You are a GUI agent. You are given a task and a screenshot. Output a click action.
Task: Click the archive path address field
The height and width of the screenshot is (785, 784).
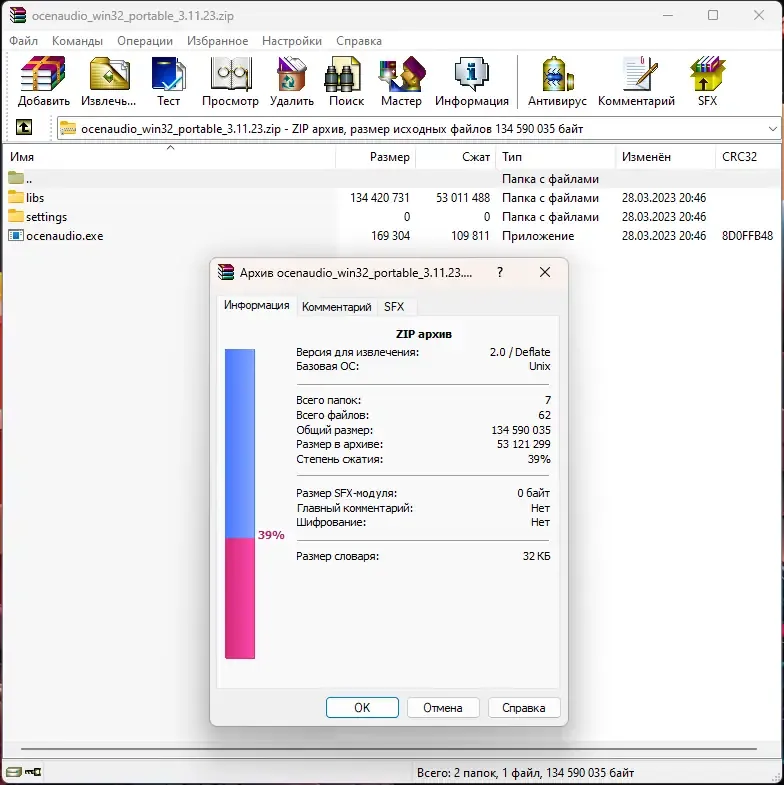pos(417,129)
